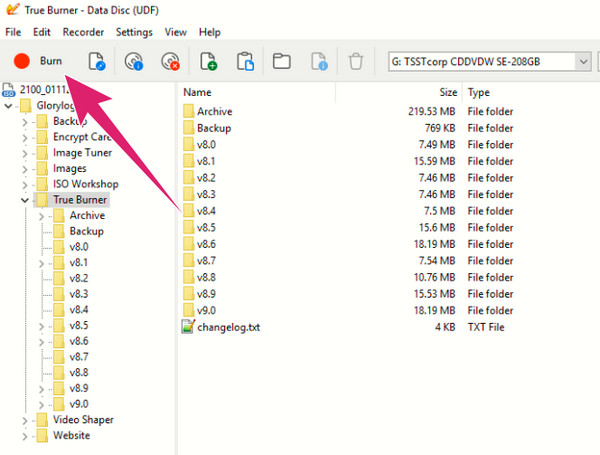Expand the v9.0 folder in tree
This screenshot has width=600, height=455.
click(x=41, y=404)
